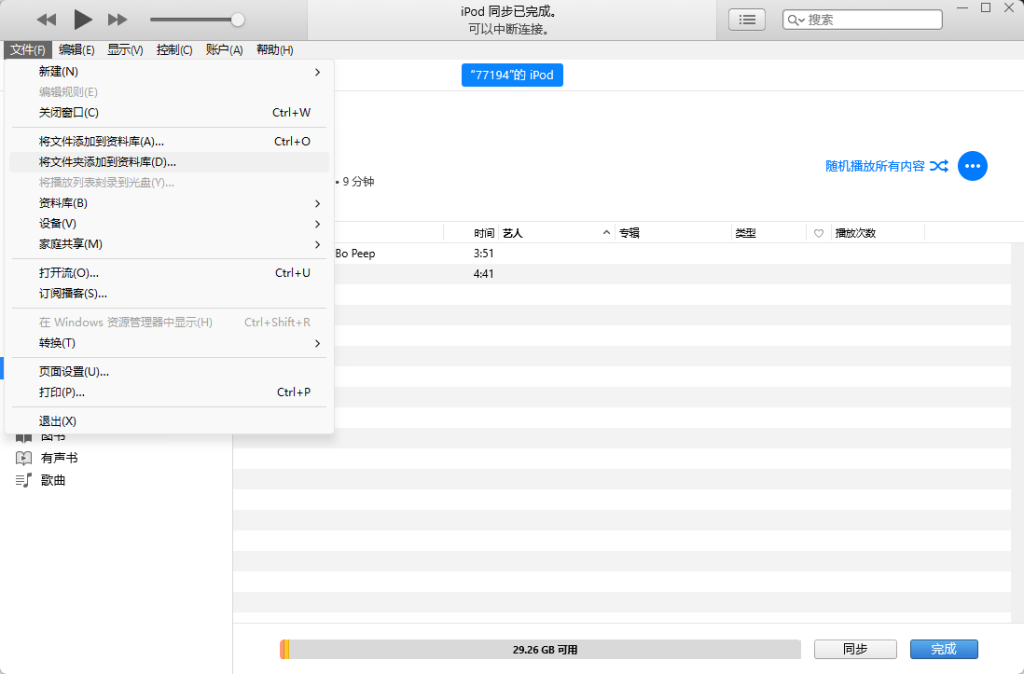The height and width of the screenshot is (674, 1024).
Task: Click the shuffle icon beside 随机播放所有内容
Action: pyautogui.click(x=938, y=166)
